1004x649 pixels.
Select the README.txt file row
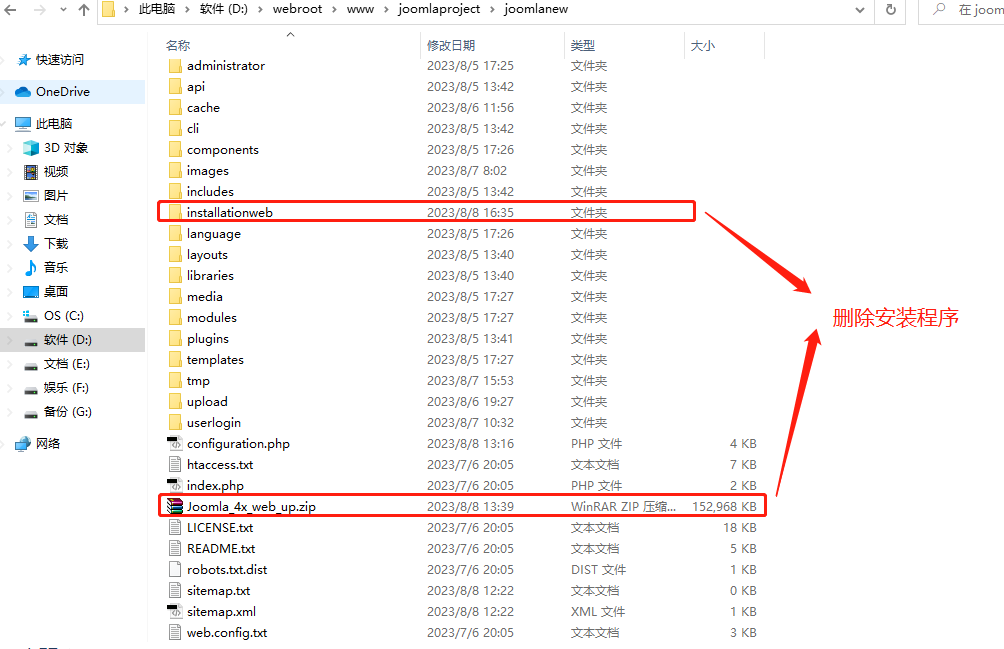point(221,548)
